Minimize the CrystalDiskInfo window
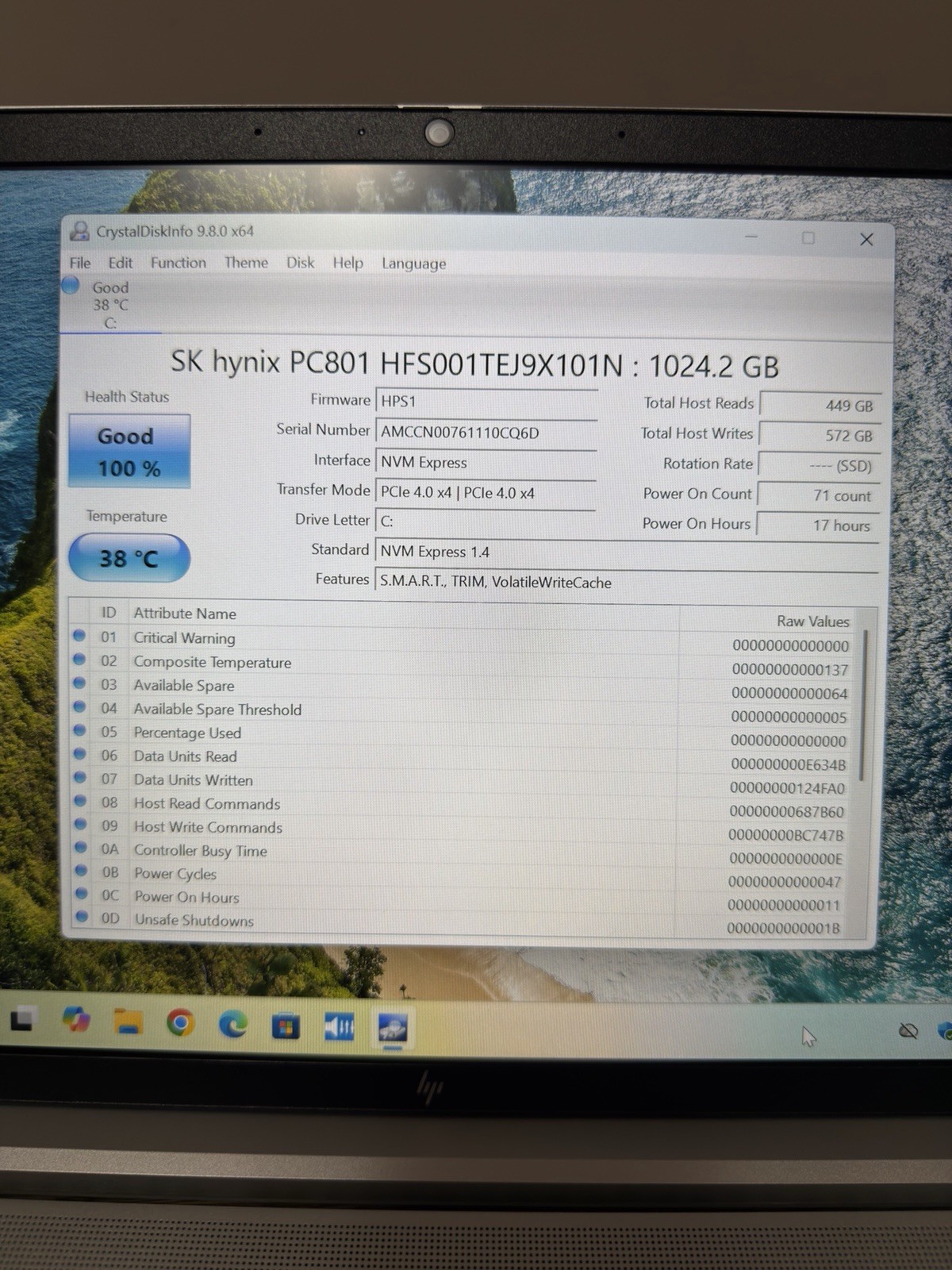952x1270 pixels. click(751, 237)
